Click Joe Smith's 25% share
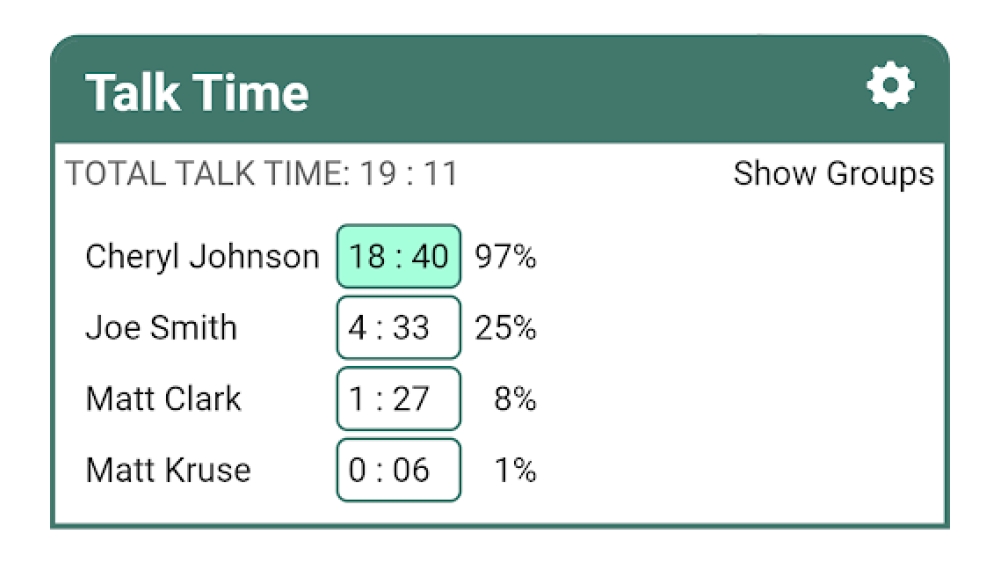The height and width of the screenshot is (563, 1000). tap(505, 328)
